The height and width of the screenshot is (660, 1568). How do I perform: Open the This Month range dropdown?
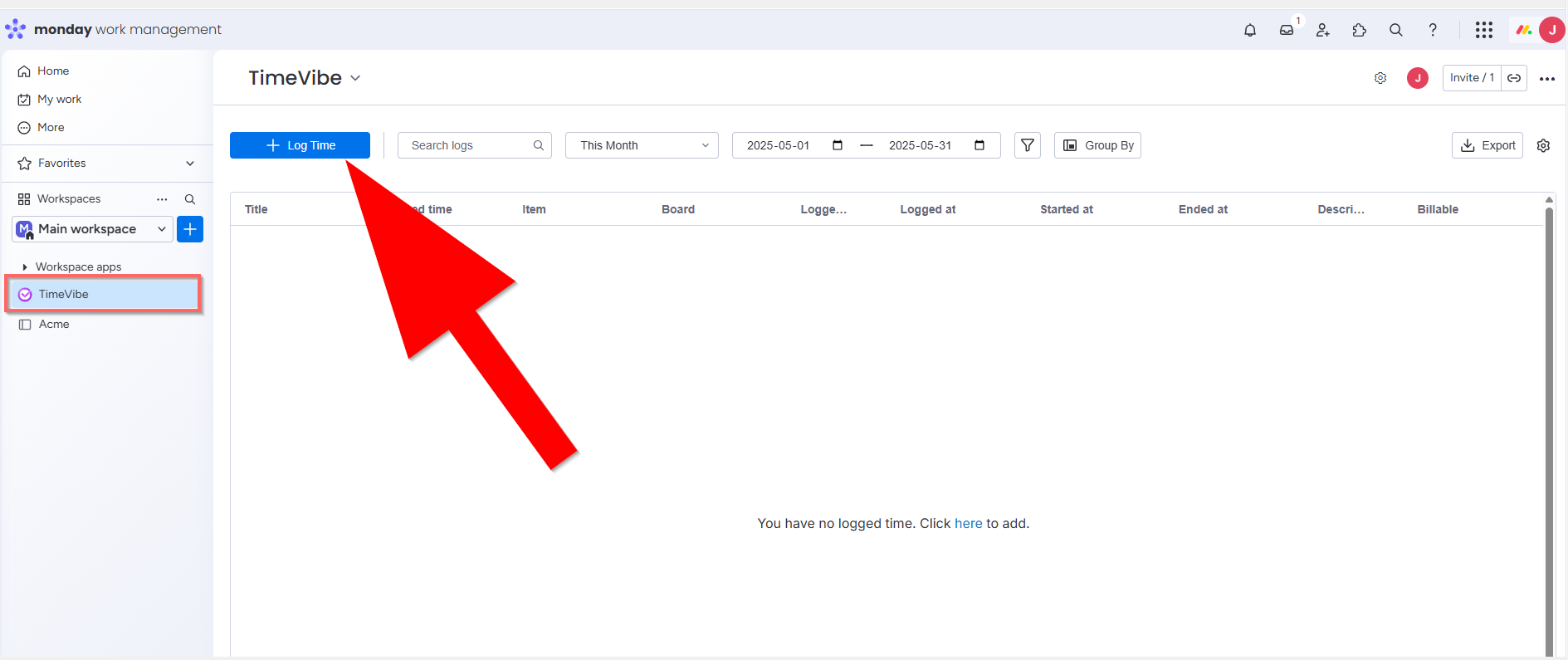click(642, 145)
